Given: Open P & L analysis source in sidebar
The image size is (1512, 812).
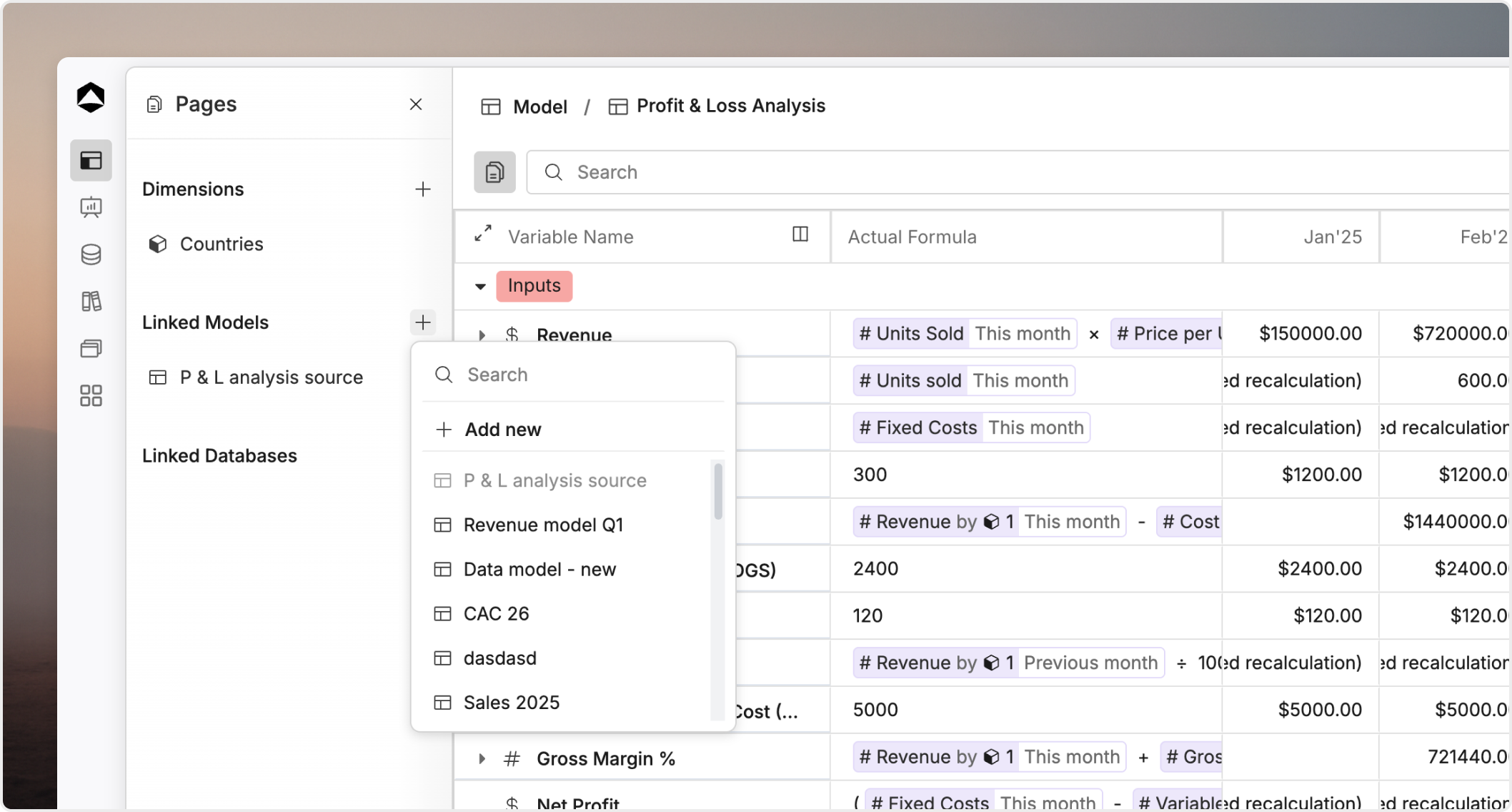Looking at the screenshot, I should pyautogui.click(x=272, y=377).
